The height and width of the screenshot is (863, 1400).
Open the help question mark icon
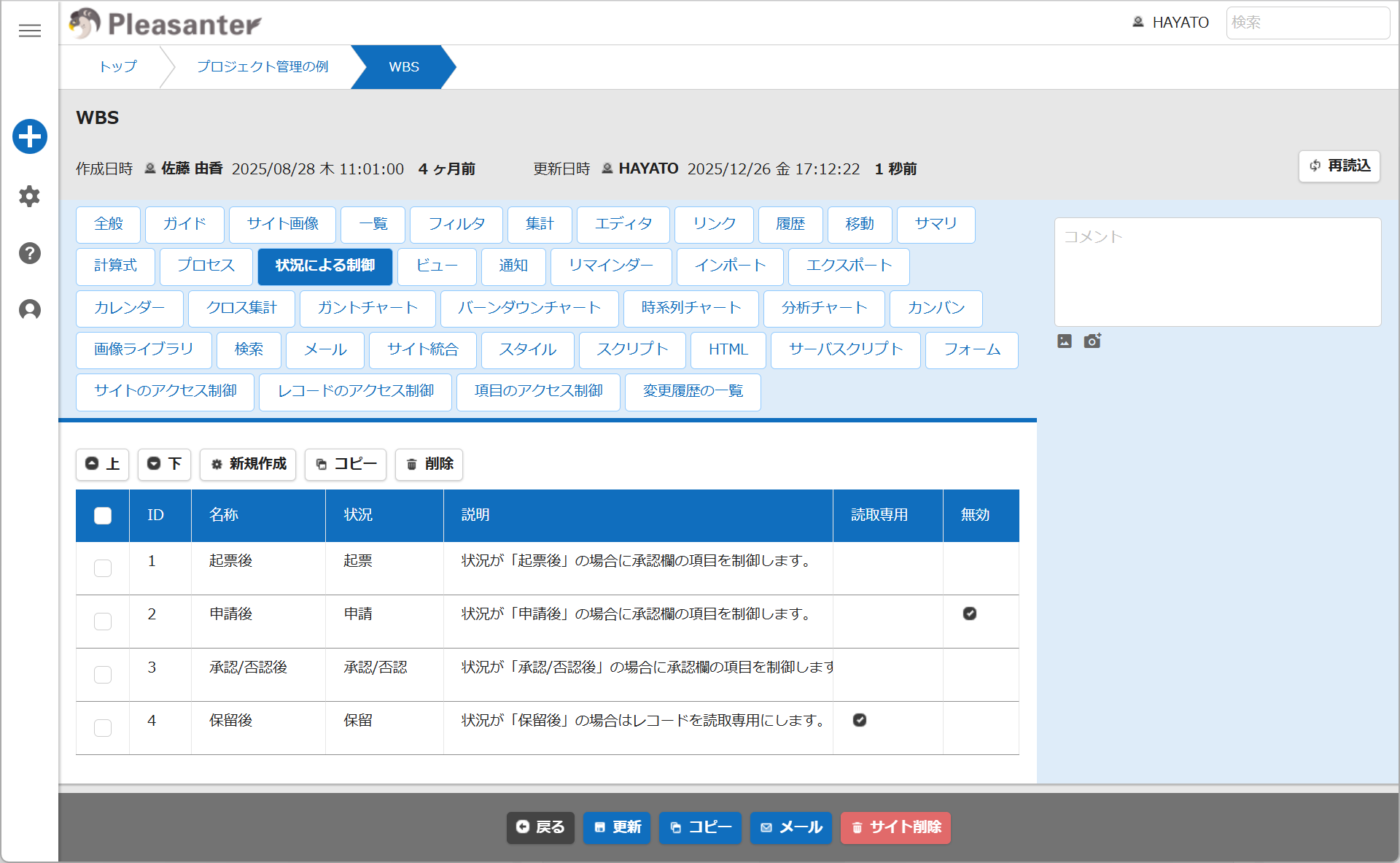click(29, 253)
